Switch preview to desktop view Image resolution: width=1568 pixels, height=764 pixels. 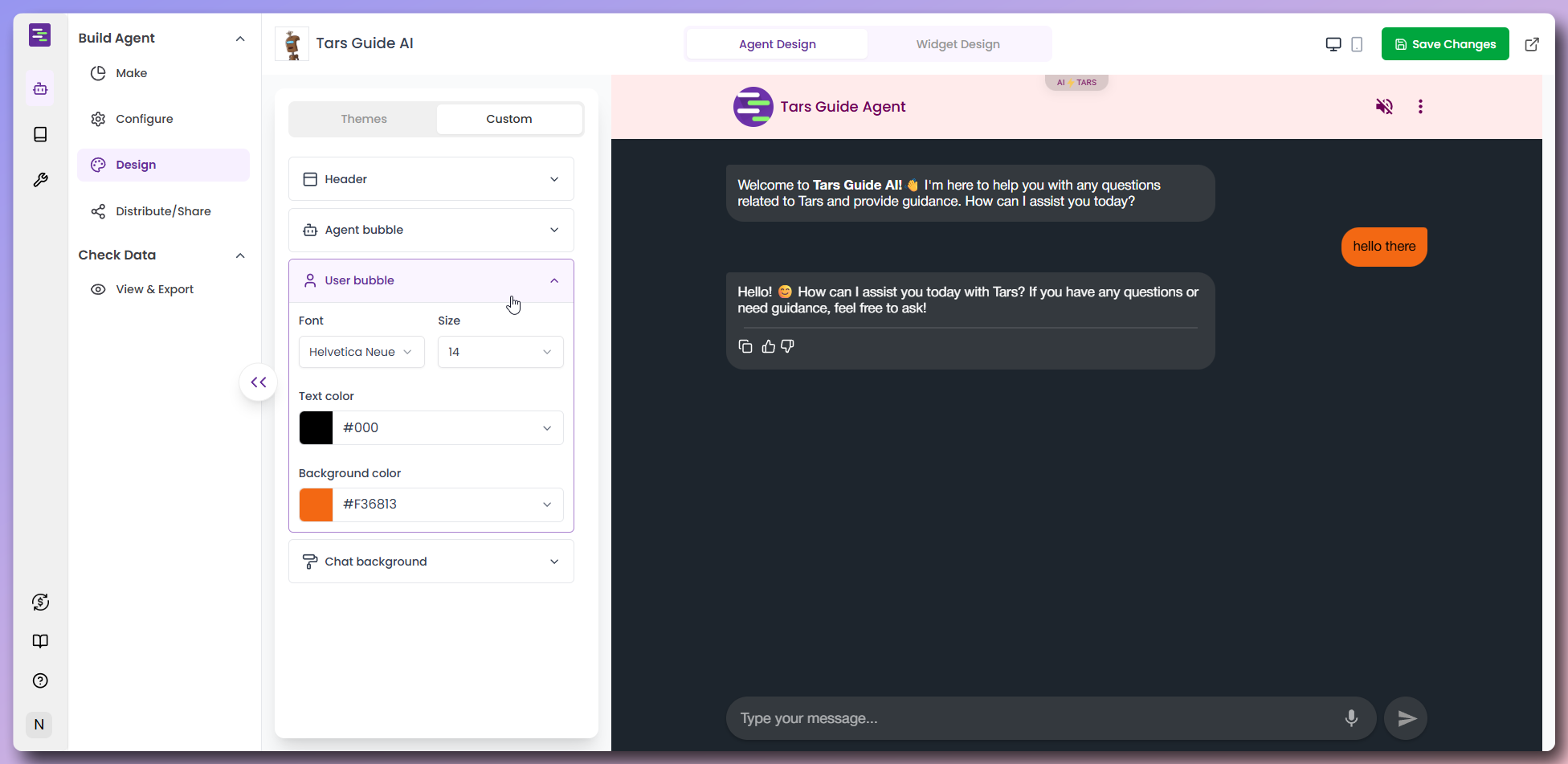(x=1333, y=44)
